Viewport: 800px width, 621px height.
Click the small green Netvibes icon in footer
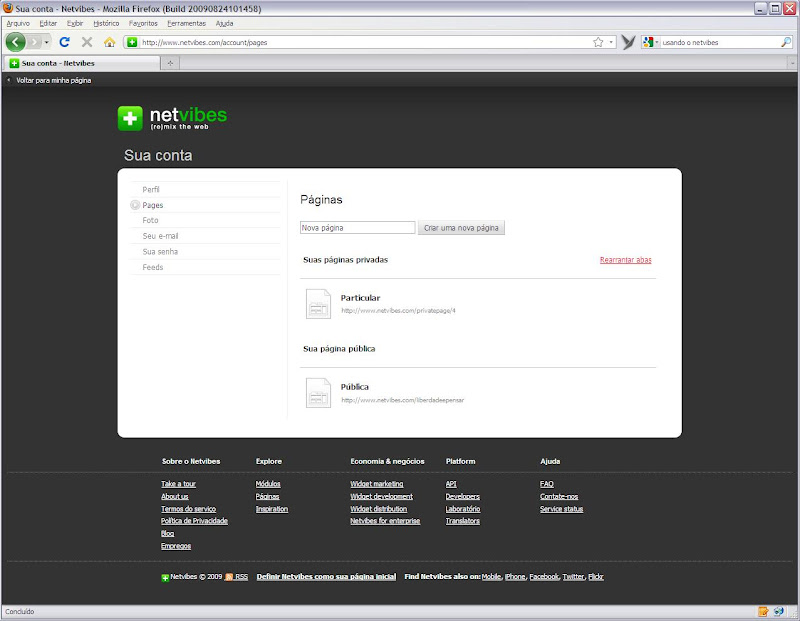point(165,577)
